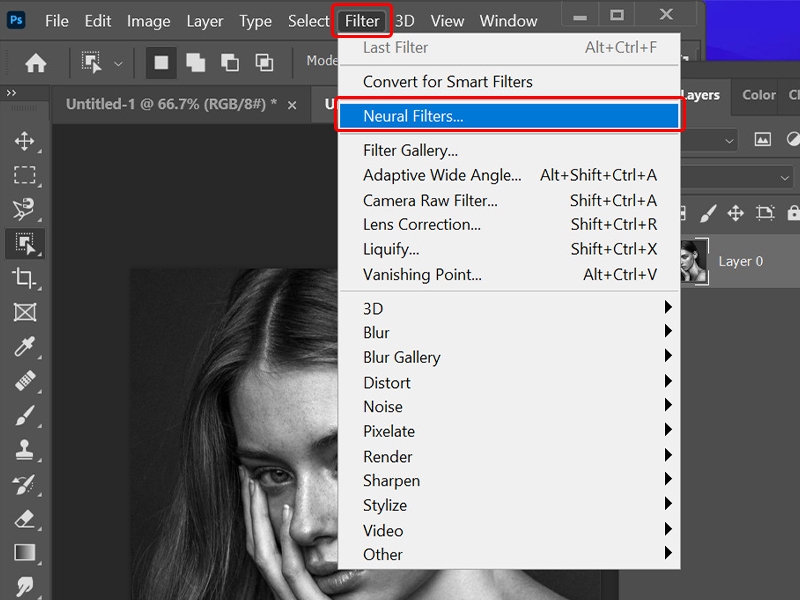Enable the Add to selection mode

196,62
